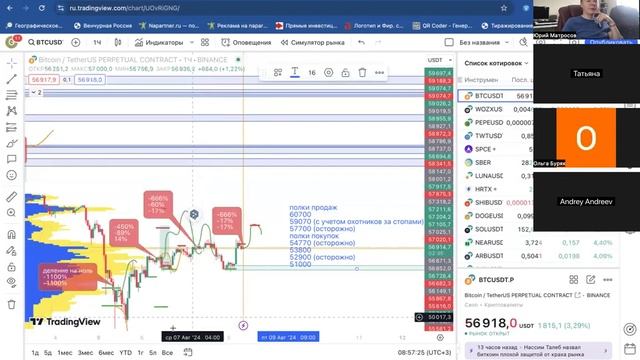Select the text annotation tool in sidebar
The height and width of the screenshot is (360, 640).
coord(11,159)
